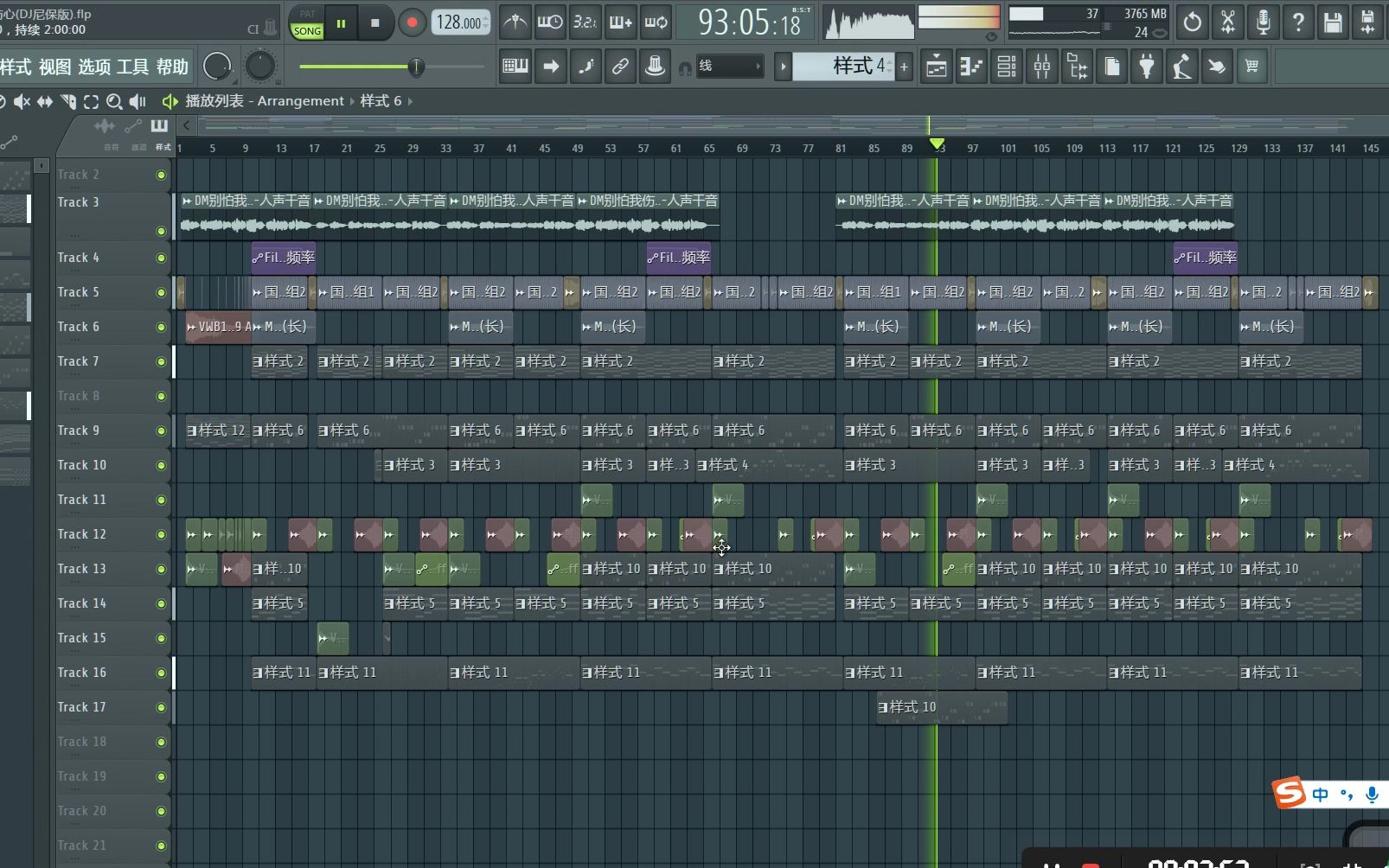This screenshot has width=1389, height=868.
Task: Mute Track 16 with its green light
Action: point(161,673)
